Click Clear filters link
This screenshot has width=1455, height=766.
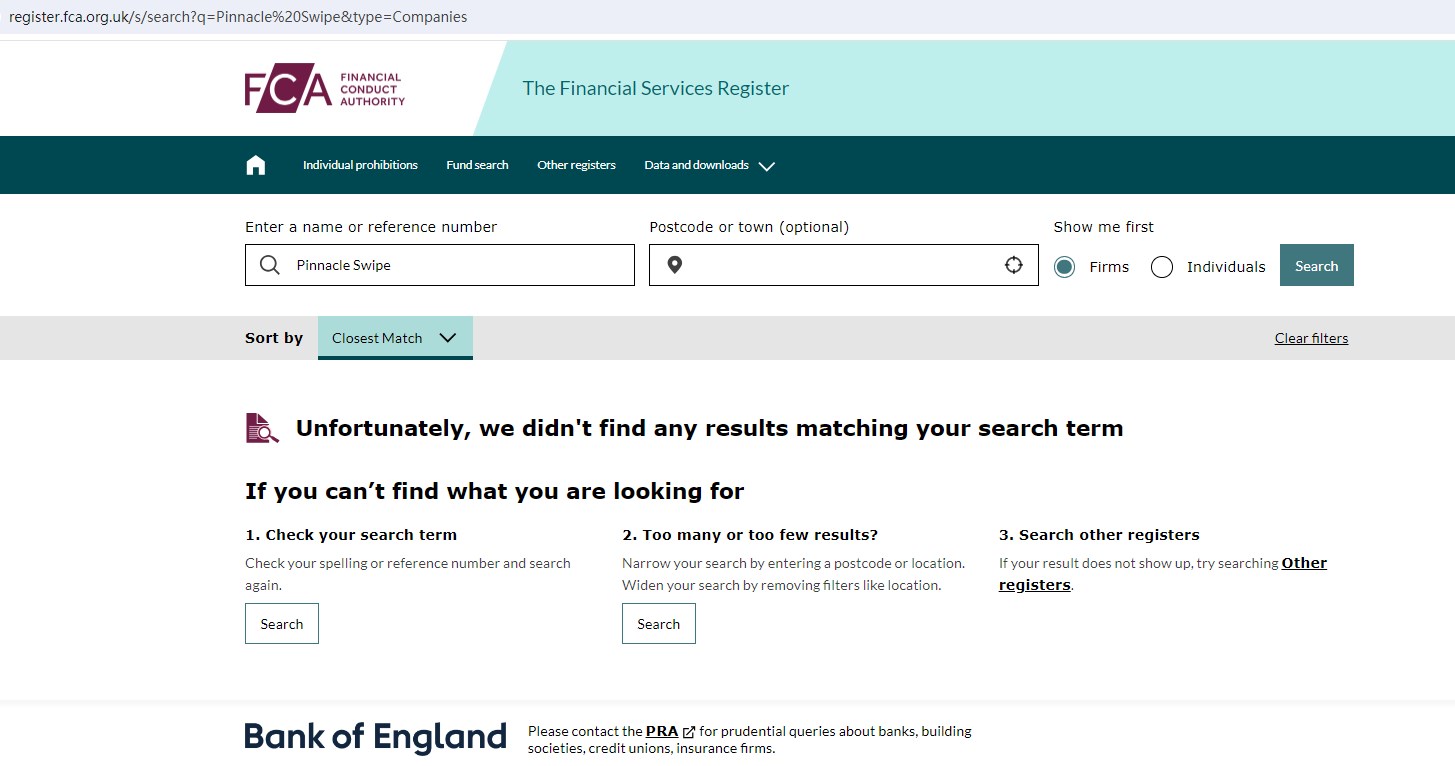(x=1311, y=338)
